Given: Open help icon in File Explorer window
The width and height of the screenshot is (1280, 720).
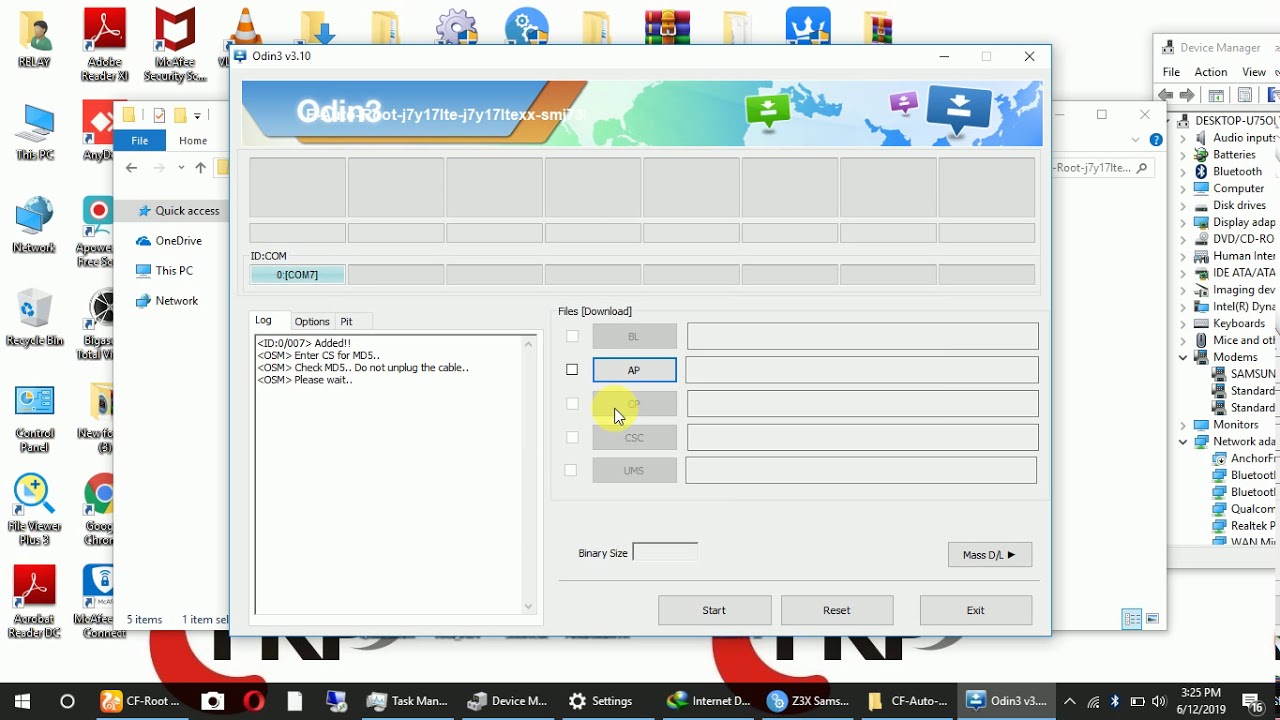Looking at the screenshot, I should [1156, 141].
